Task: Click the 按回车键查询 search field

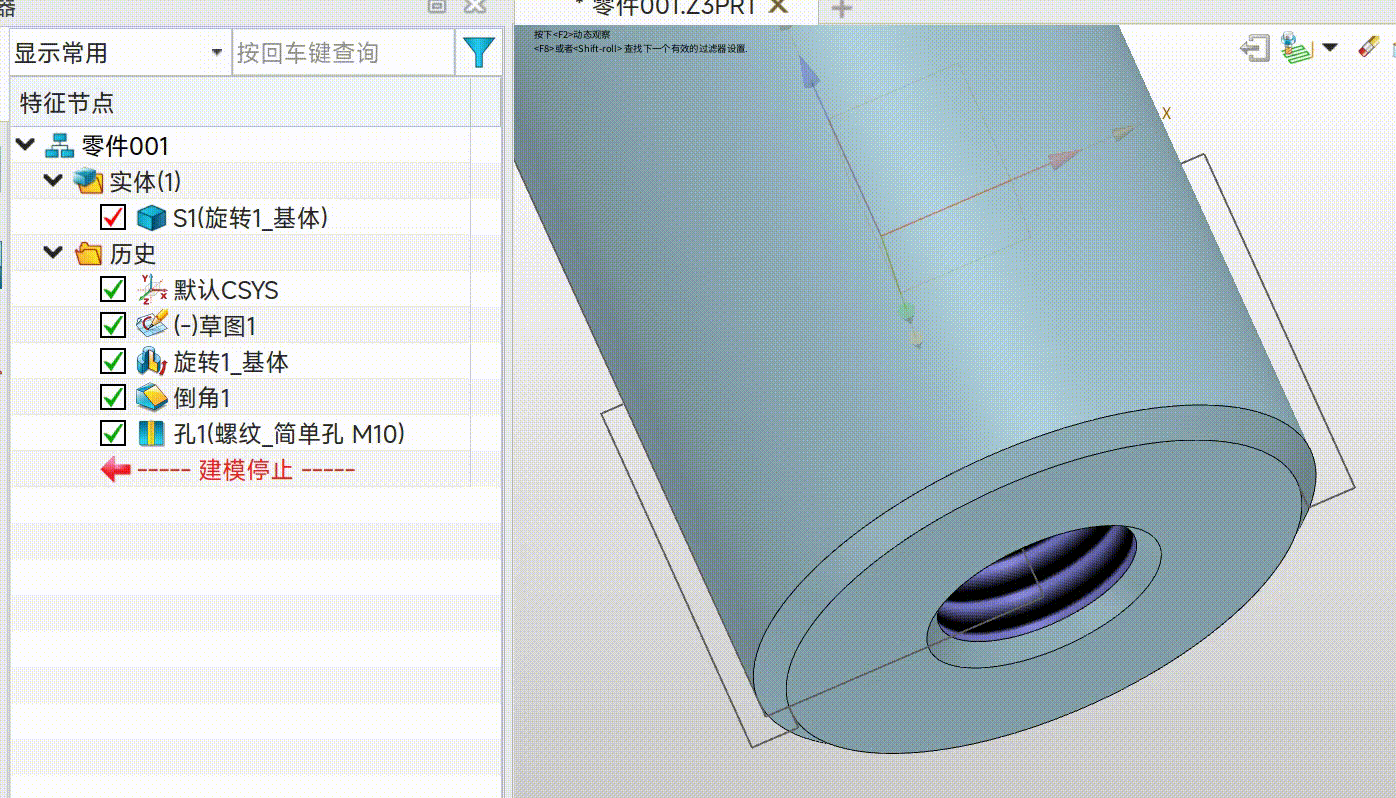Action: click(x=343, y=53)
